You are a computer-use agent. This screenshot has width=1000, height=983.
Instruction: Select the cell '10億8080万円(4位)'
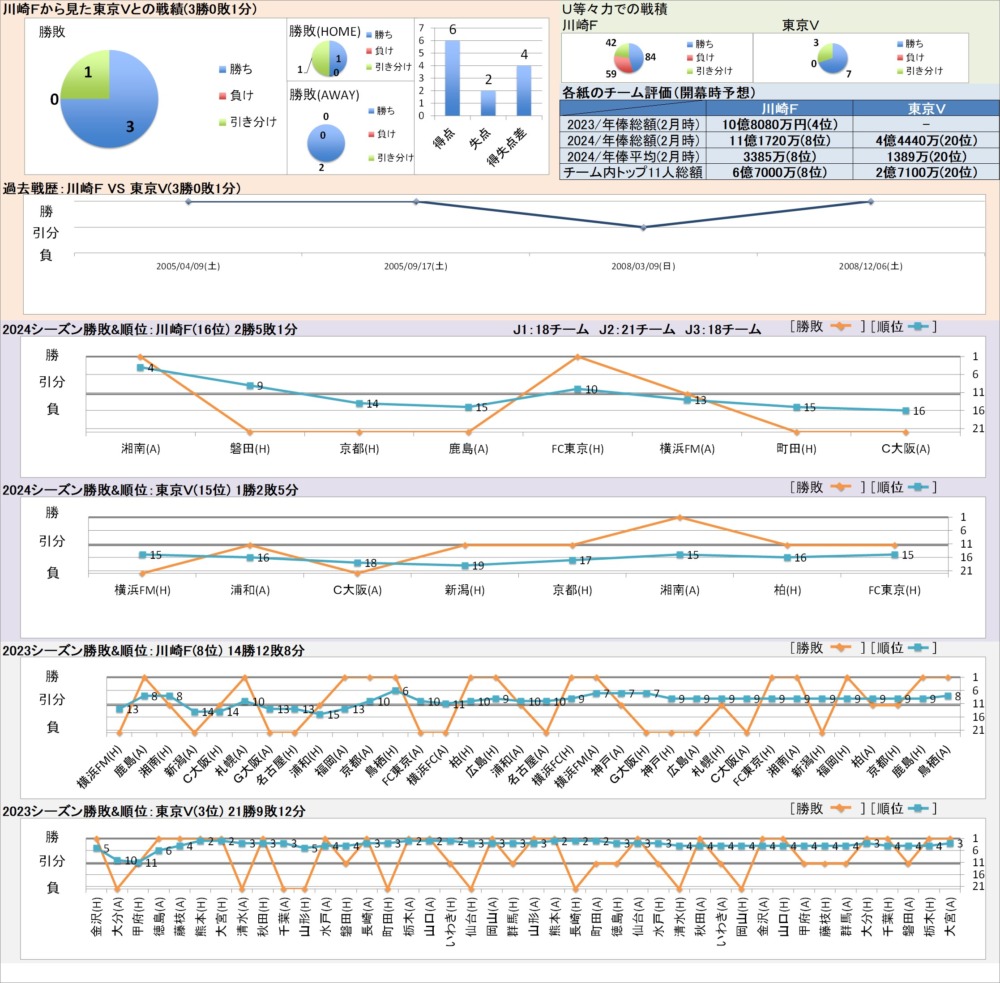779,124
